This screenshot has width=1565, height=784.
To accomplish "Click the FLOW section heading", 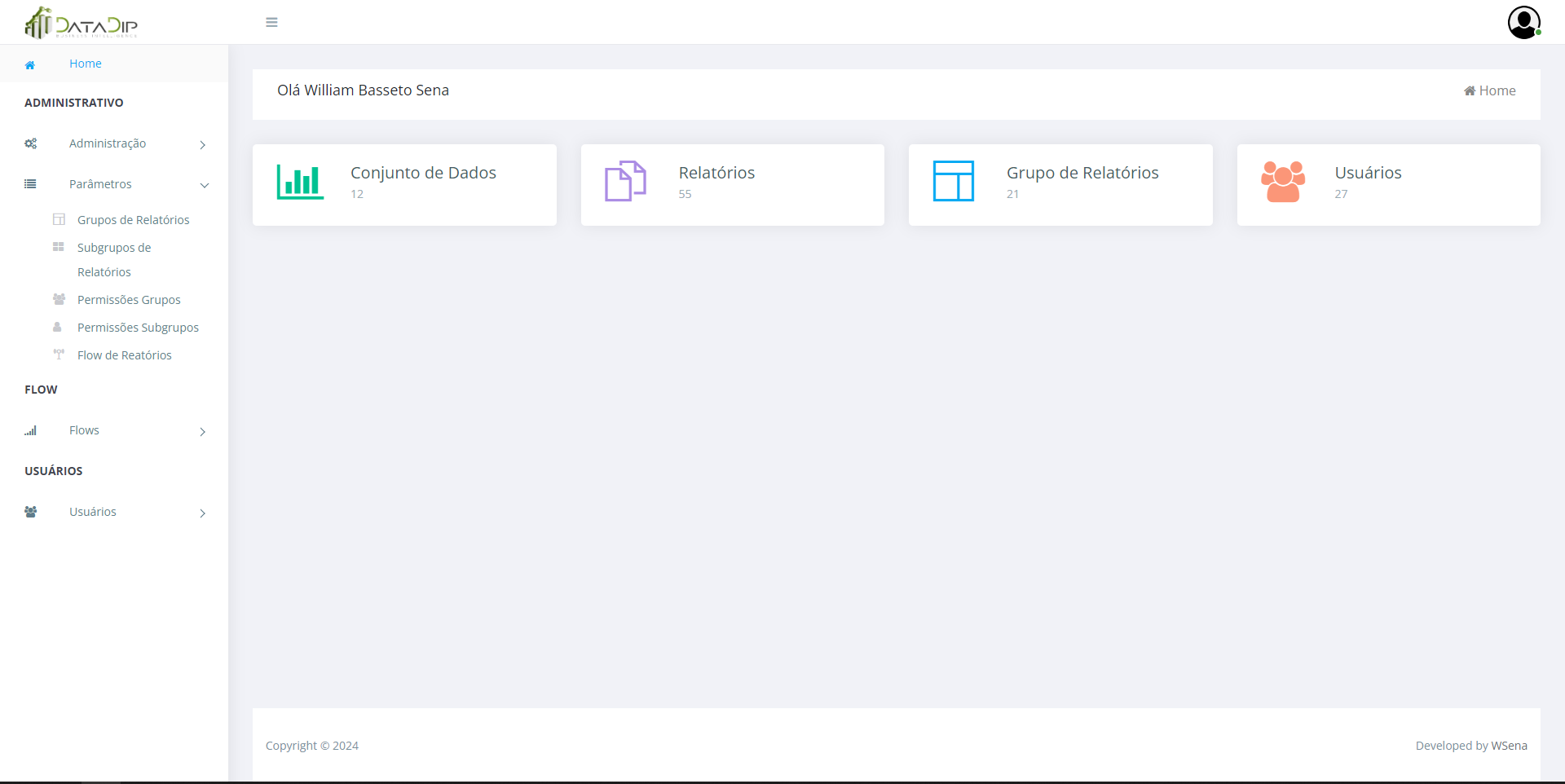I will point(41,390).
